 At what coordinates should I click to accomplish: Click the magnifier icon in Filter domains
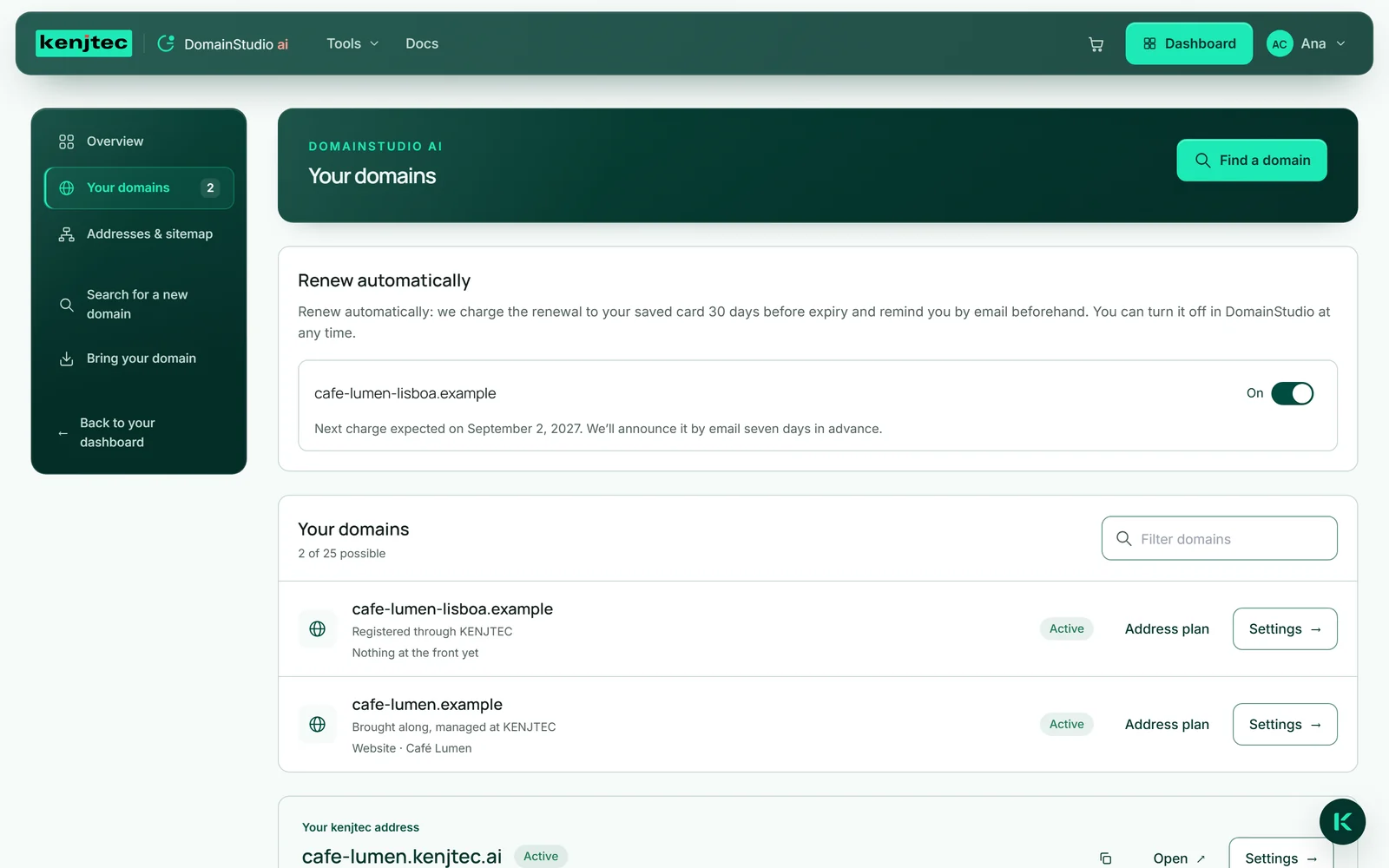[1123, 538]
